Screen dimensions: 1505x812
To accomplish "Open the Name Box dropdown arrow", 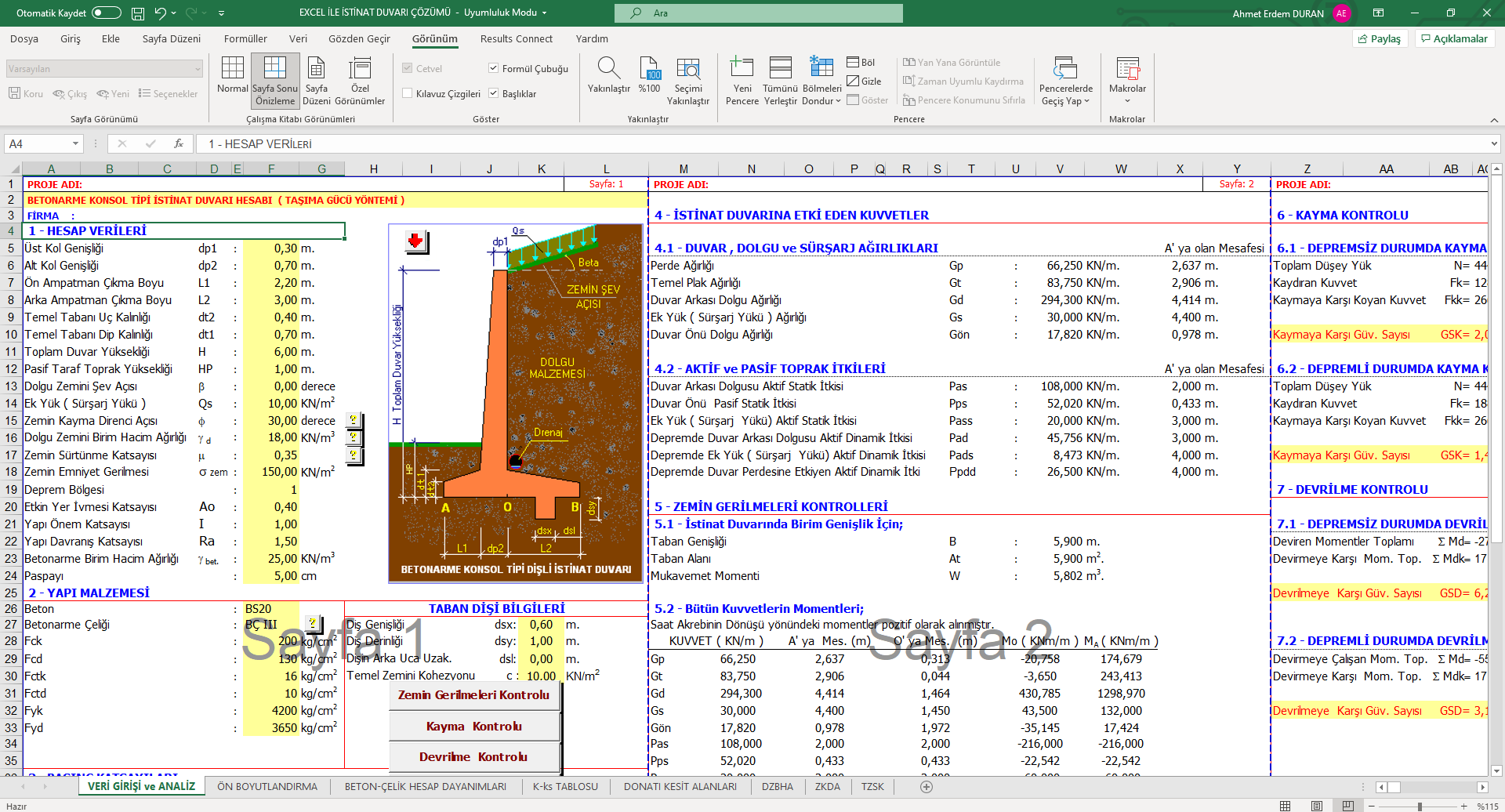I will [x=75, y=144].
